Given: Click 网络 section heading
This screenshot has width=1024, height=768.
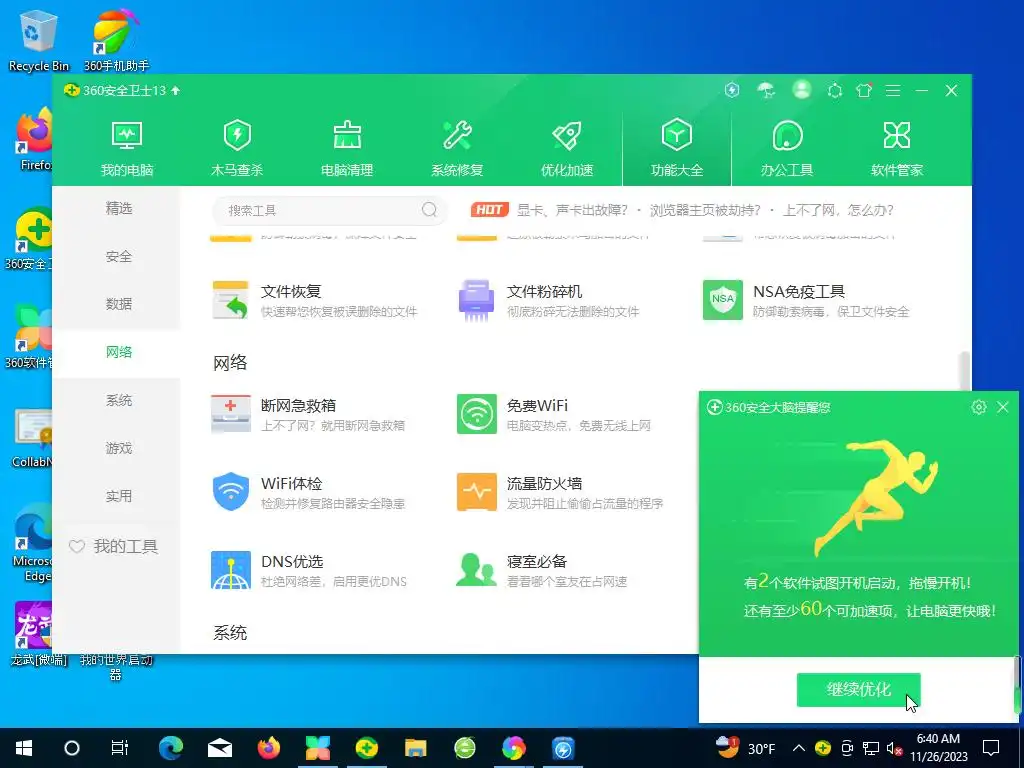Looking at the screenshot, I should (230, 362).
